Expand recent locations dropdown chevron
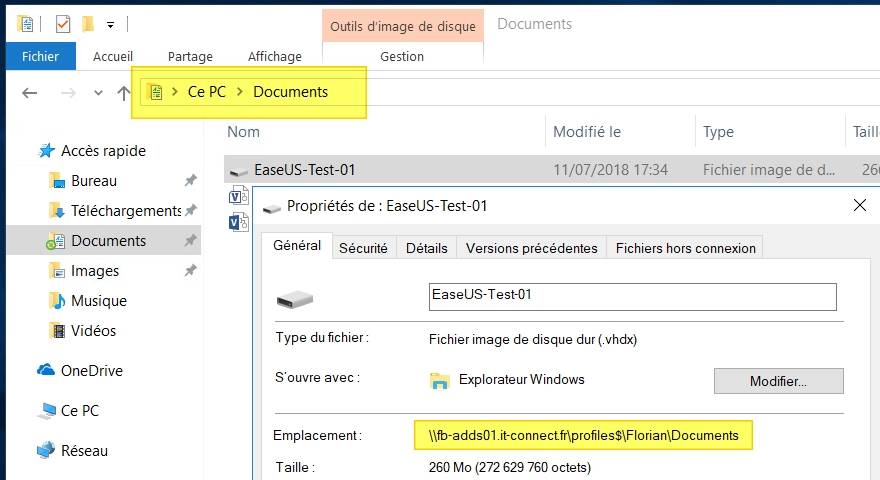The width and height of the screenshot is (880, 480). tap(98, 93)
